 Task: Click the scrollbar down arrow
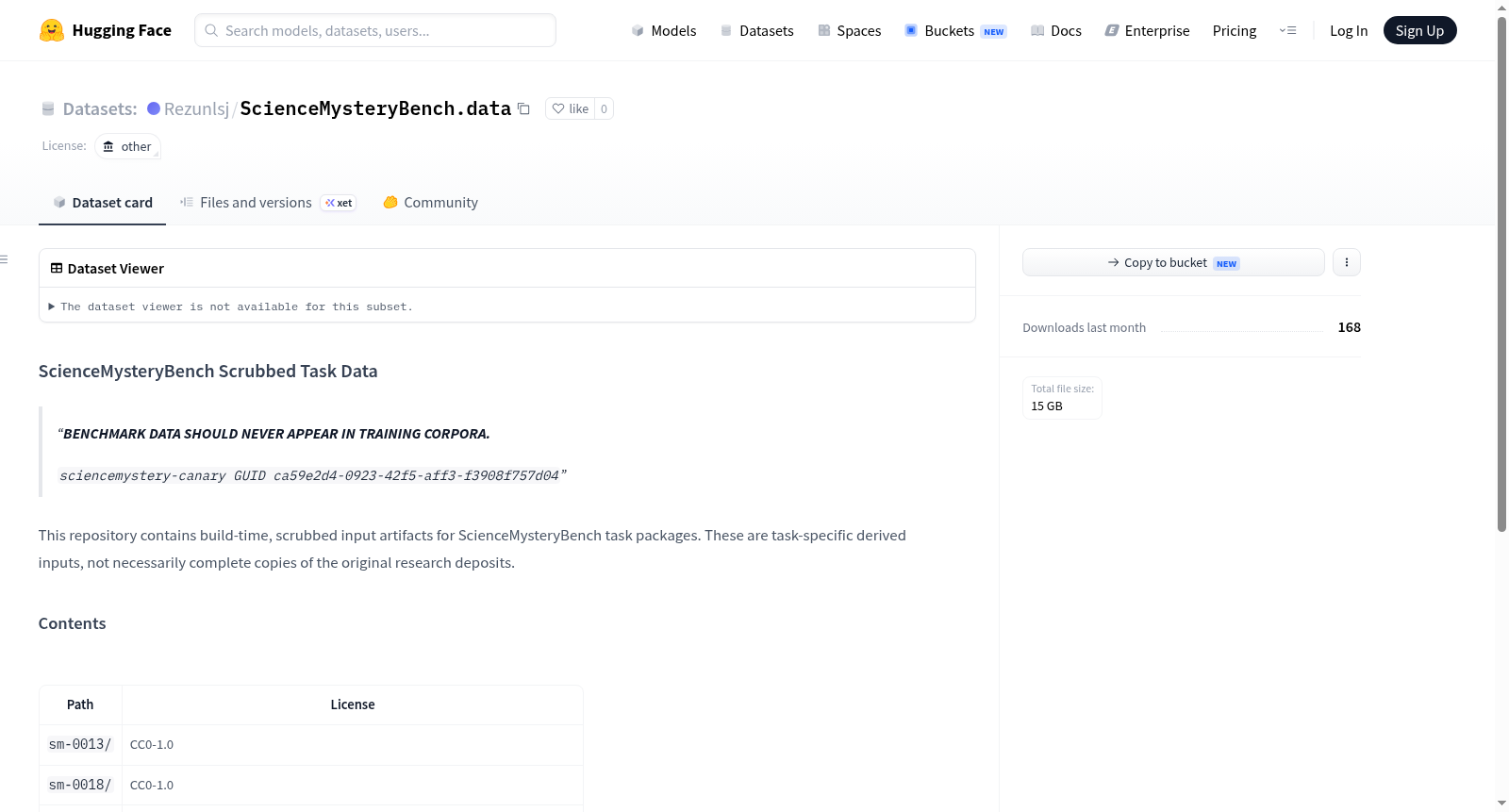pos(1501,804)
